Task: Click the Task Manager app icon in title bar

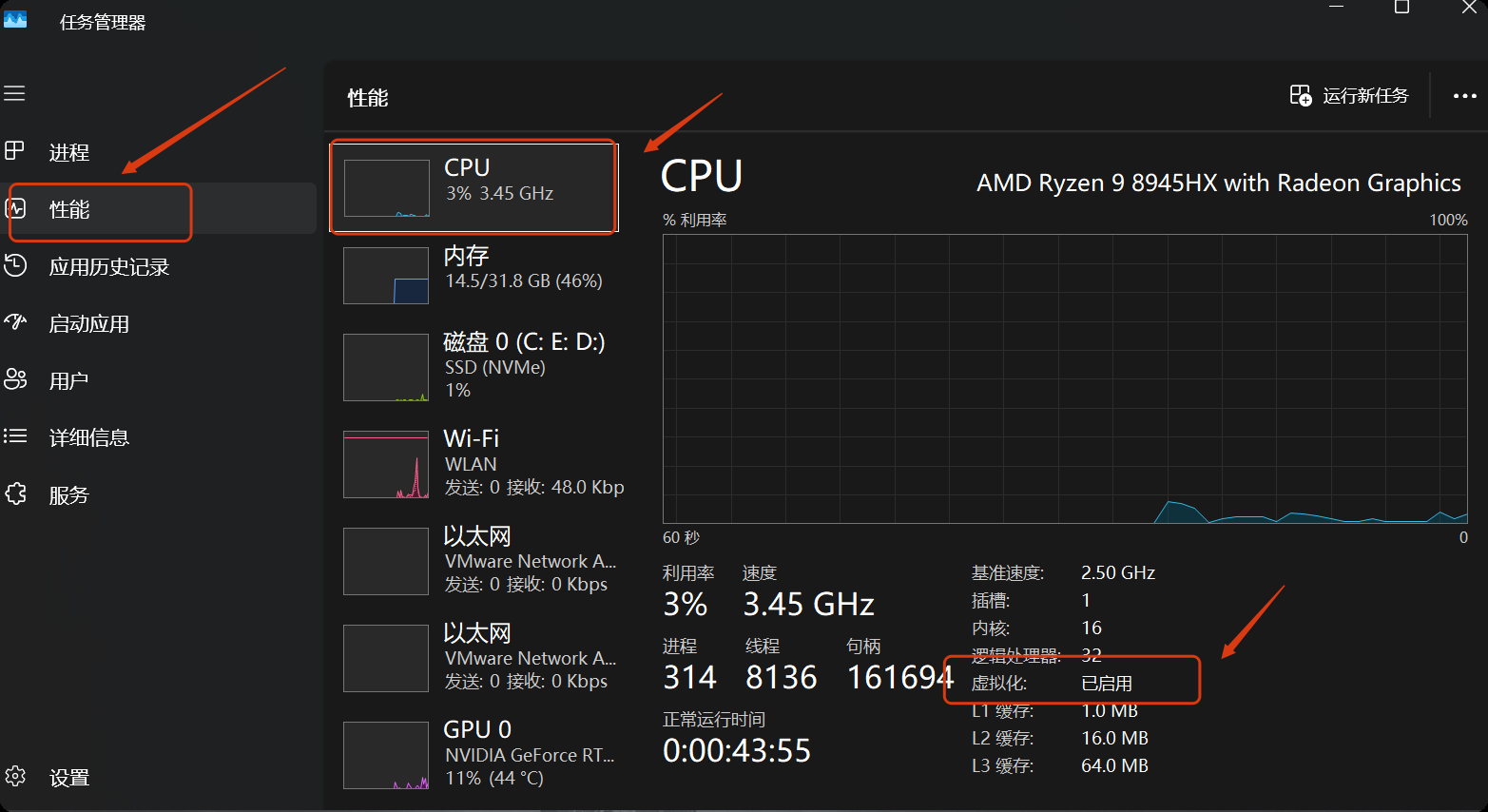Action: [15, 19]
